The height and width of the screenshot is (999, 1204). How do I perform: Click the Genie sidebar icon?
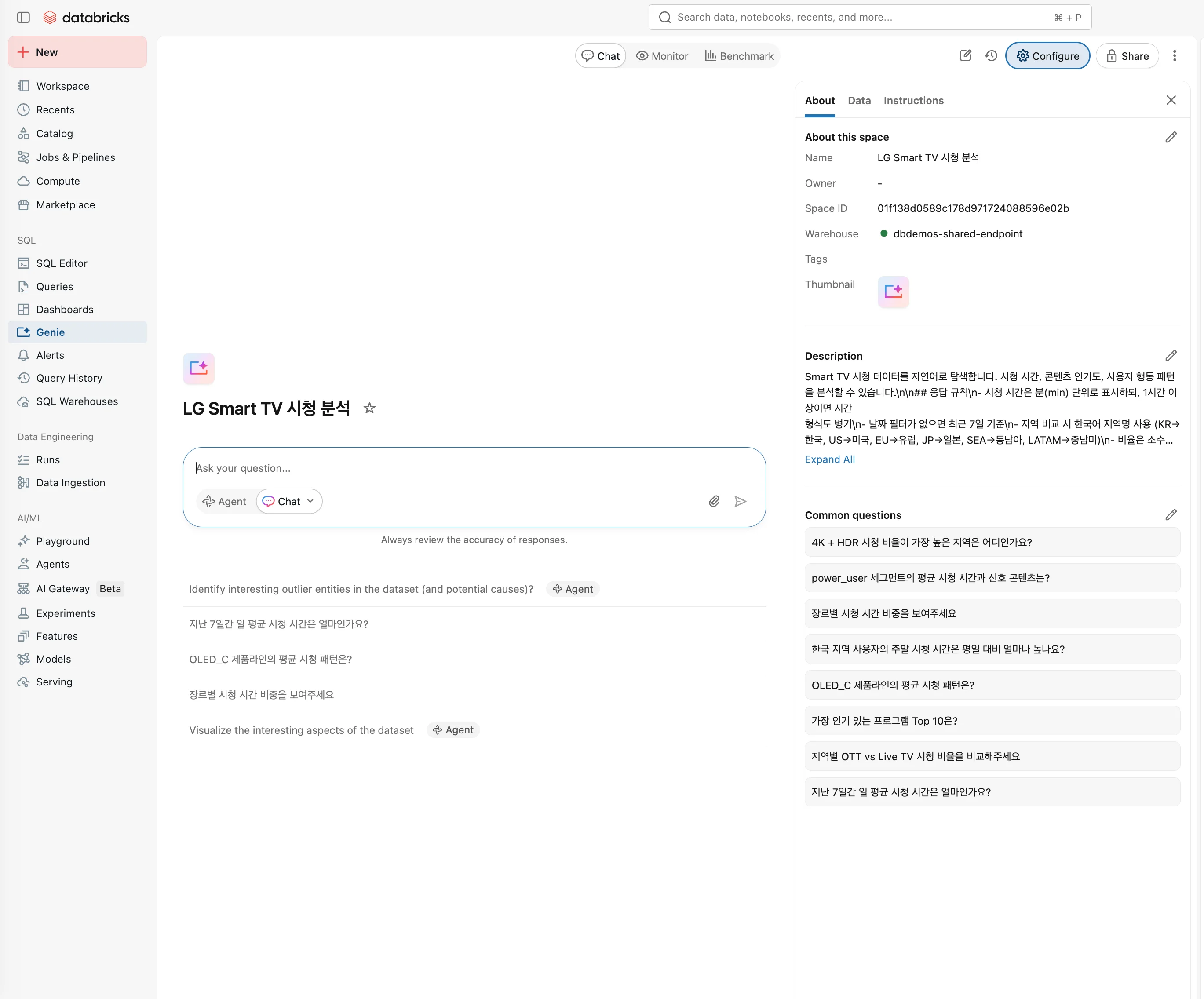23,332
